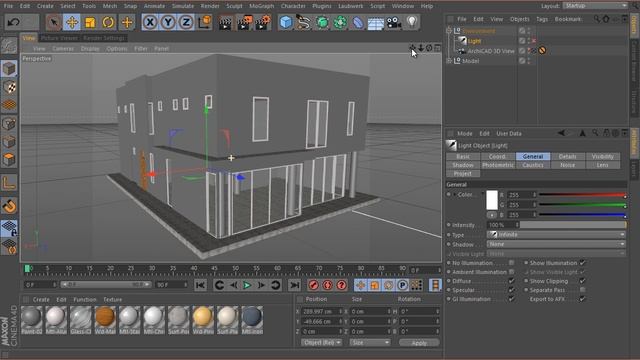Click the Record Active Objects red button
640x360 pixels.
pyautogui.click(x=313, y=285)
